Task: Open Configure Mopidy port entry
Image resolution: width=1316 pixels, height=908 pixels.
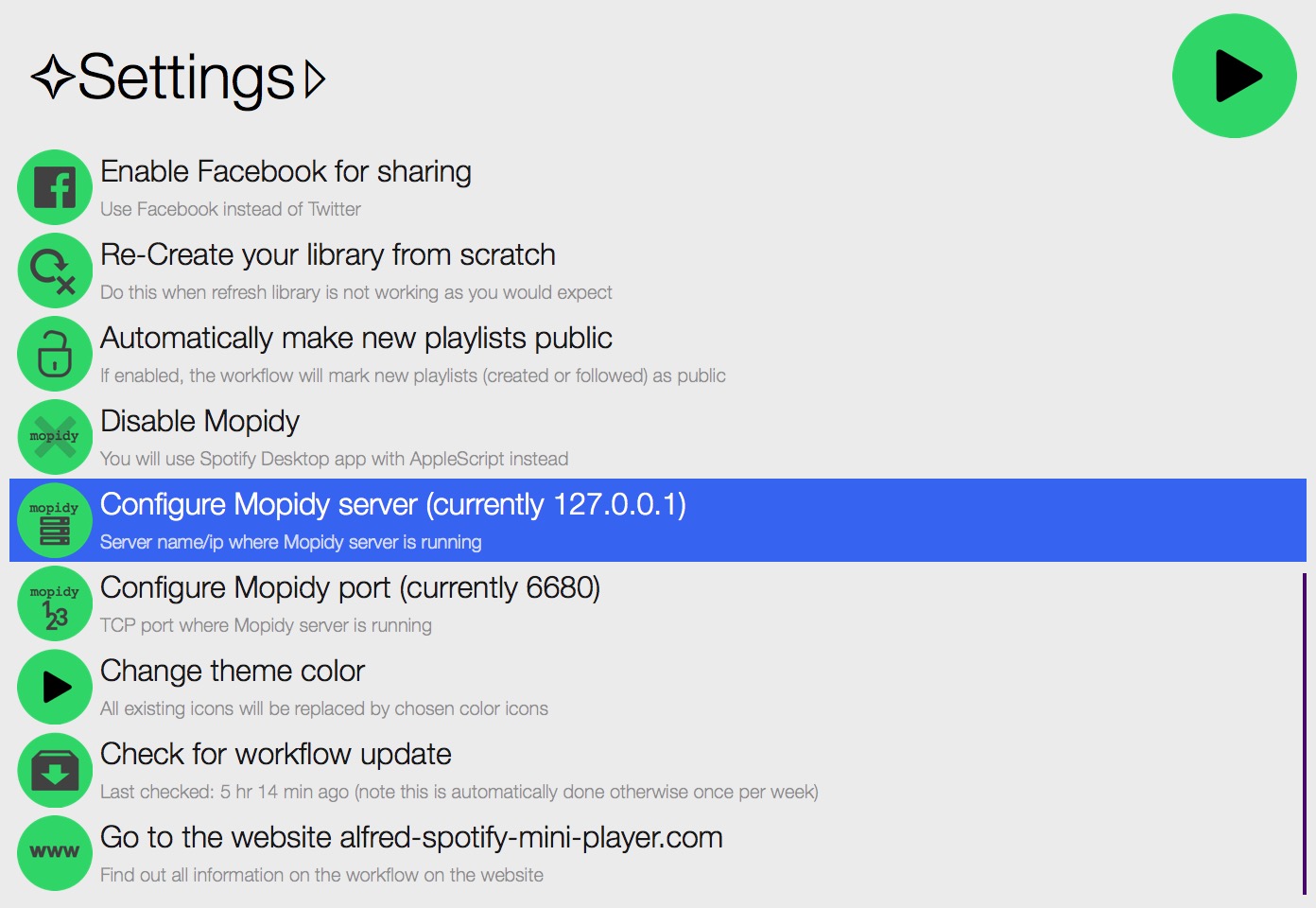Action: point(658,603)
